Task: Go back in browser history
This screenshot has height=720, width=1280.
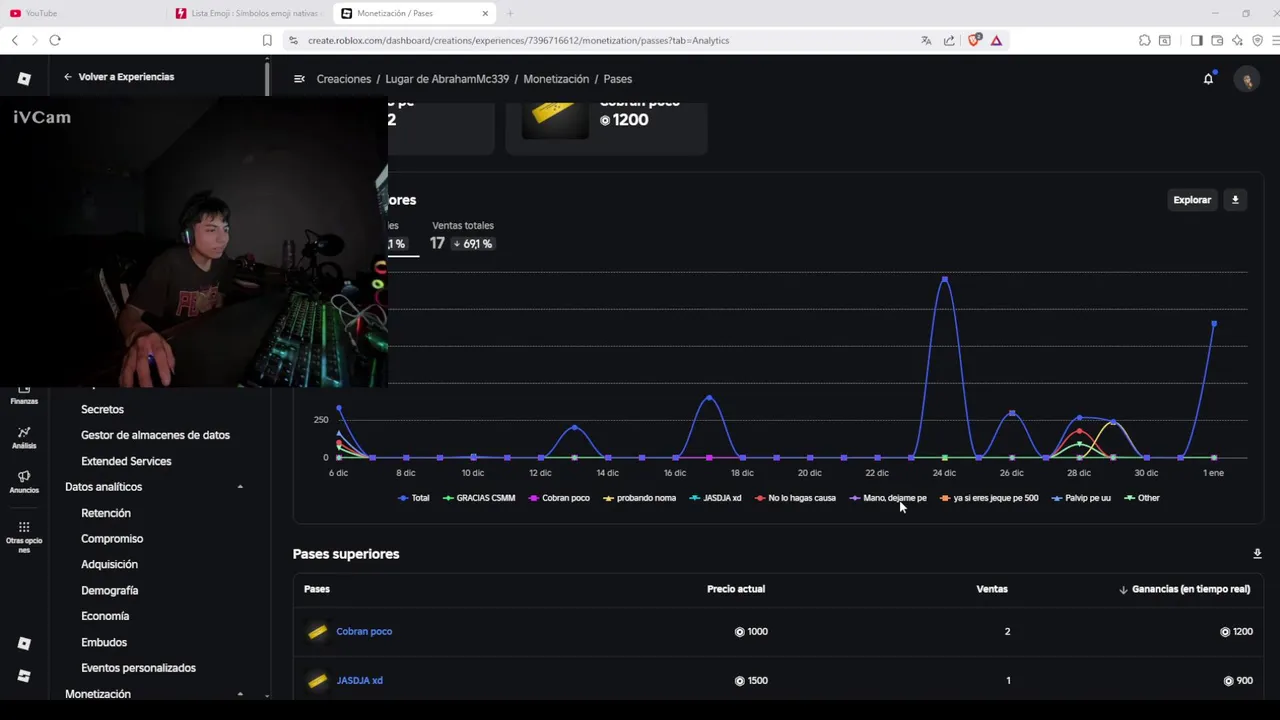Action: point(15,40)
